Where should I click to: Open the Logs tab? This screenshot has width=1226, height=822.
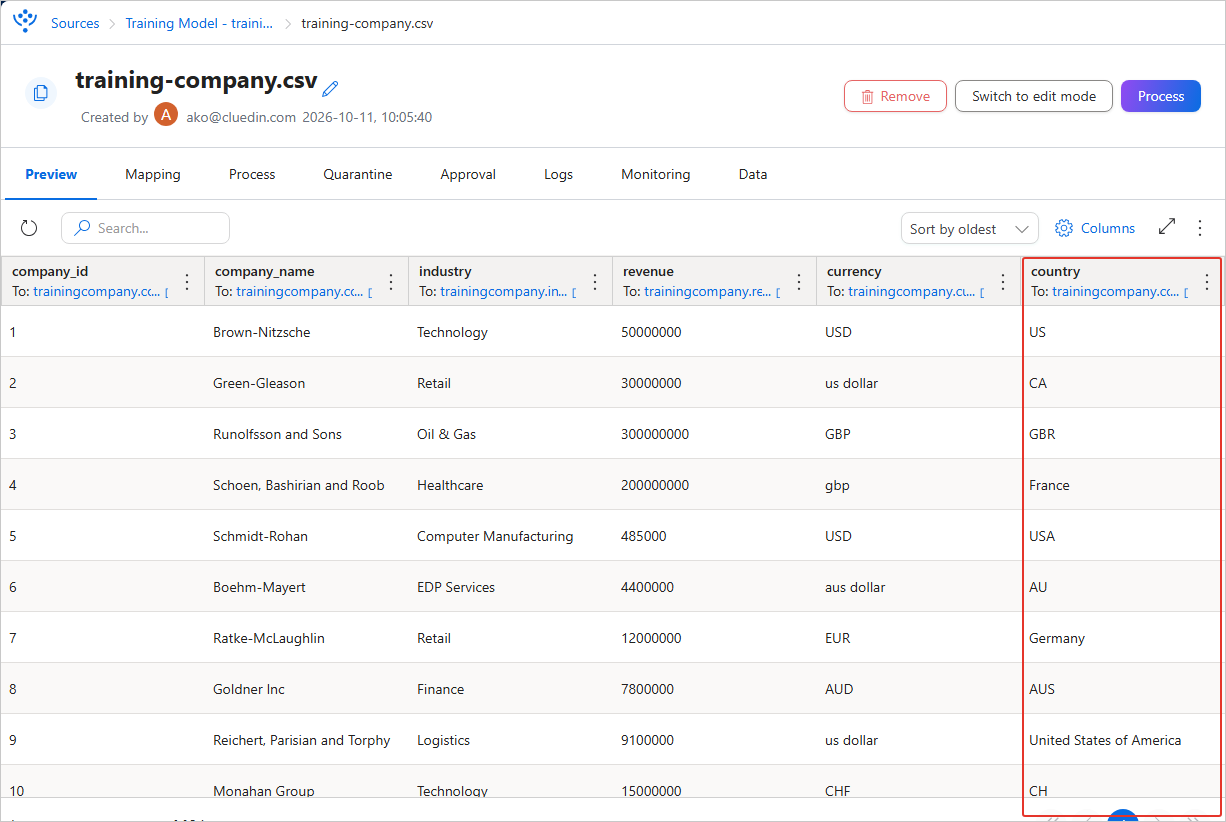tap(558, 174)
